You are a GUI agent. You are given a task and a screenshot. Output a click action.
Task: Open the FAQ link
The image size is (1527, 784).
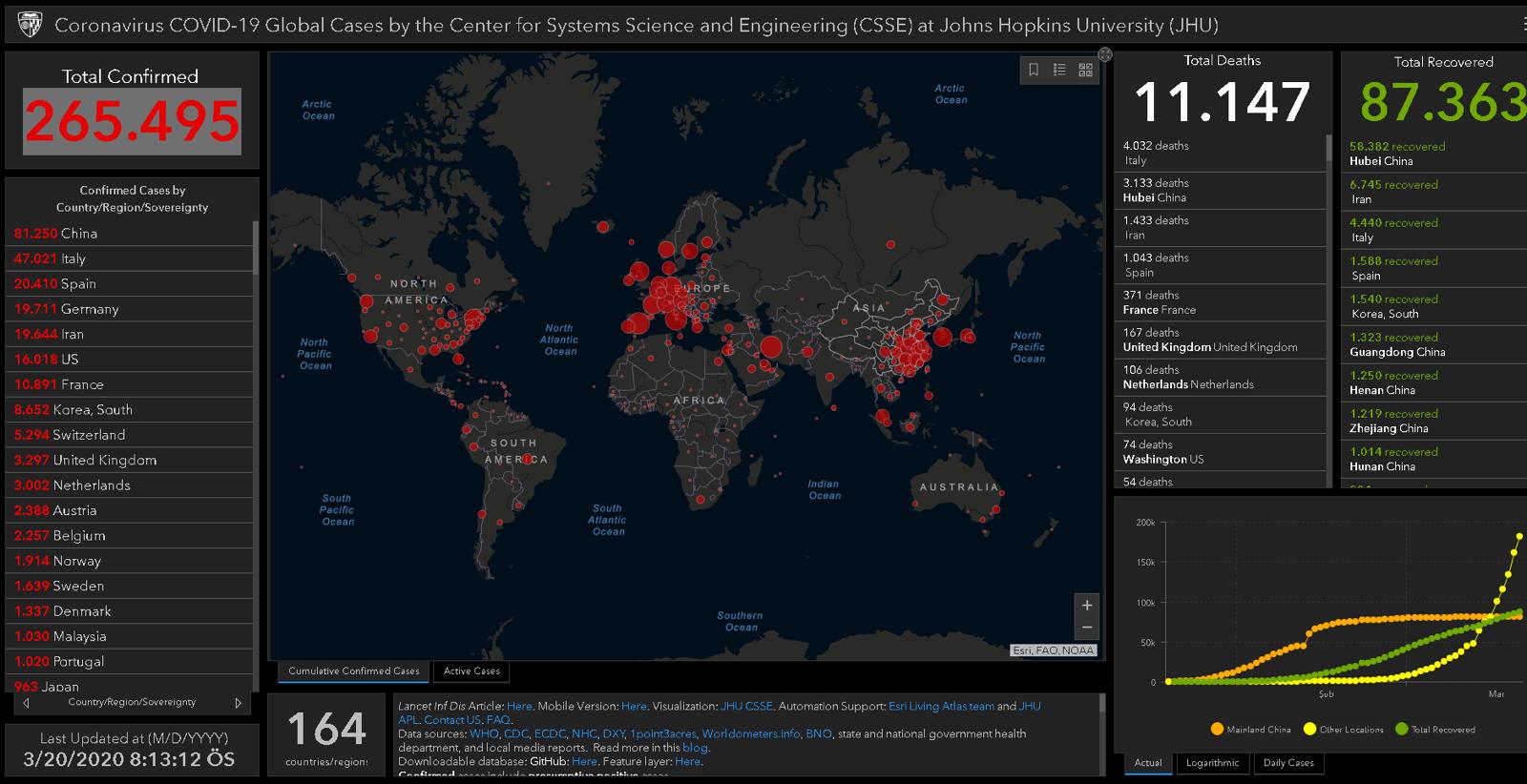(x=497, y=720)
